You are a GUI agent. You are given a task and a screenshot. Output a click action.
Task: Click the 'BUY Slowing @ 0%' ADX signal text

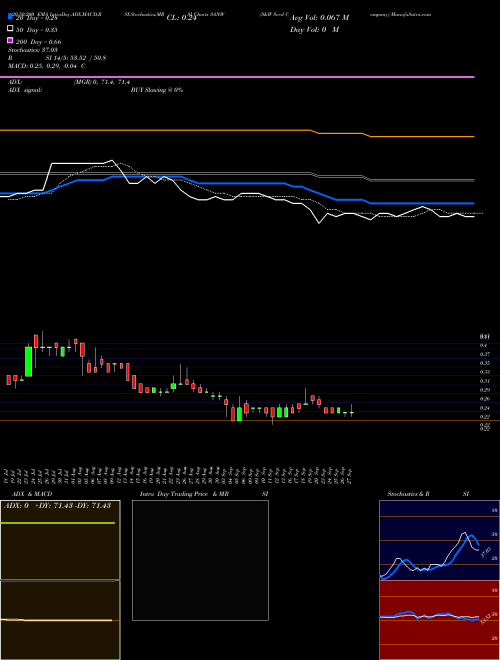point(157,90)
